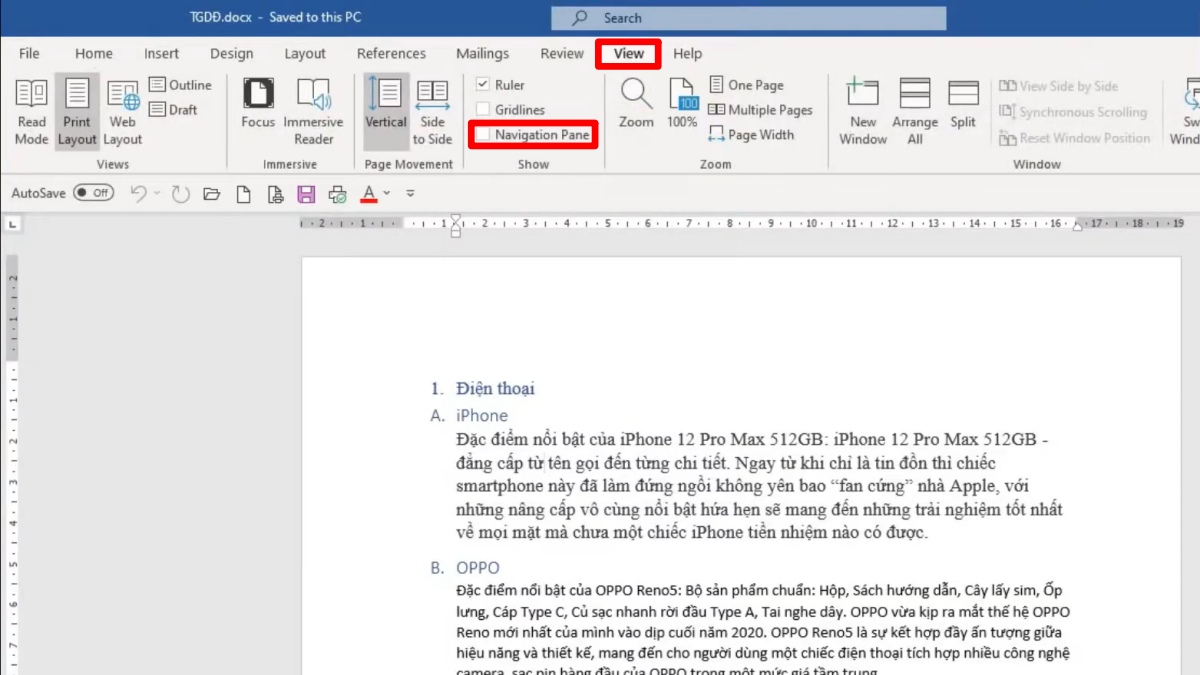Image resolution: width=1200 pixels, height=675 pixels.
Task: Expand the Undo history dropdown arrow
Action: click(156, 193)
